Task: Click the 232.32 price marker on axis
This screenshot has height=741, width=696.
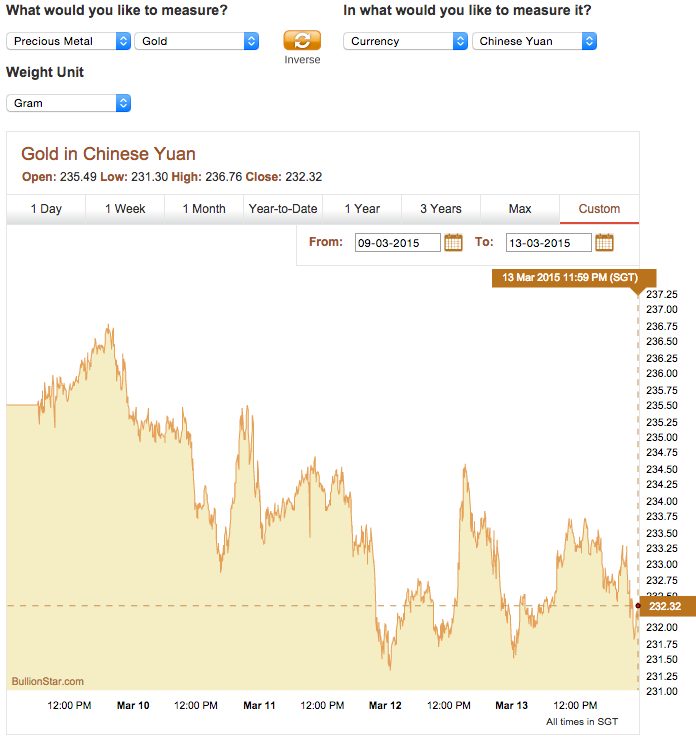Action: tap(663, 606)
